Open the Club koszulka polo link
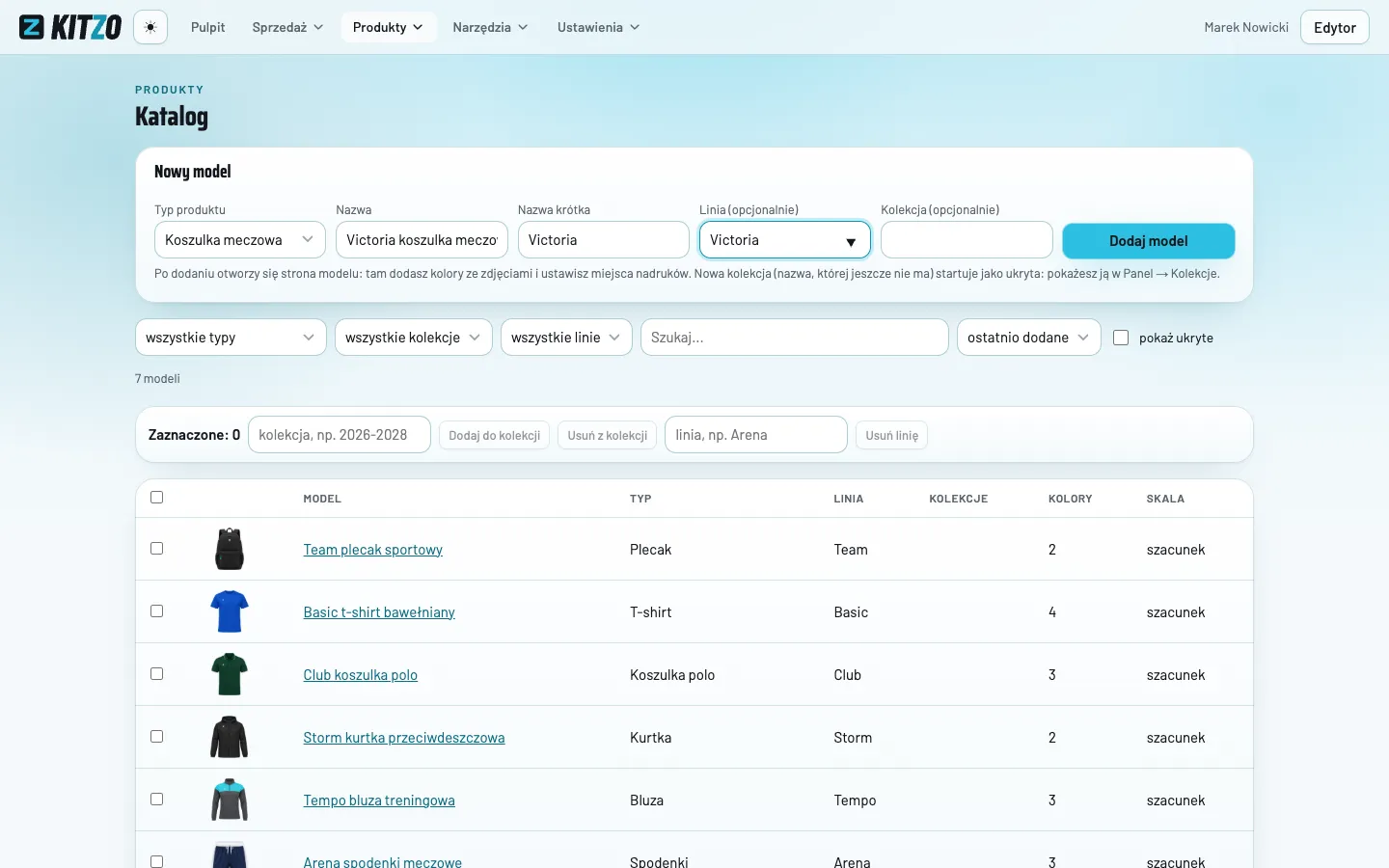 coord(361,675)
